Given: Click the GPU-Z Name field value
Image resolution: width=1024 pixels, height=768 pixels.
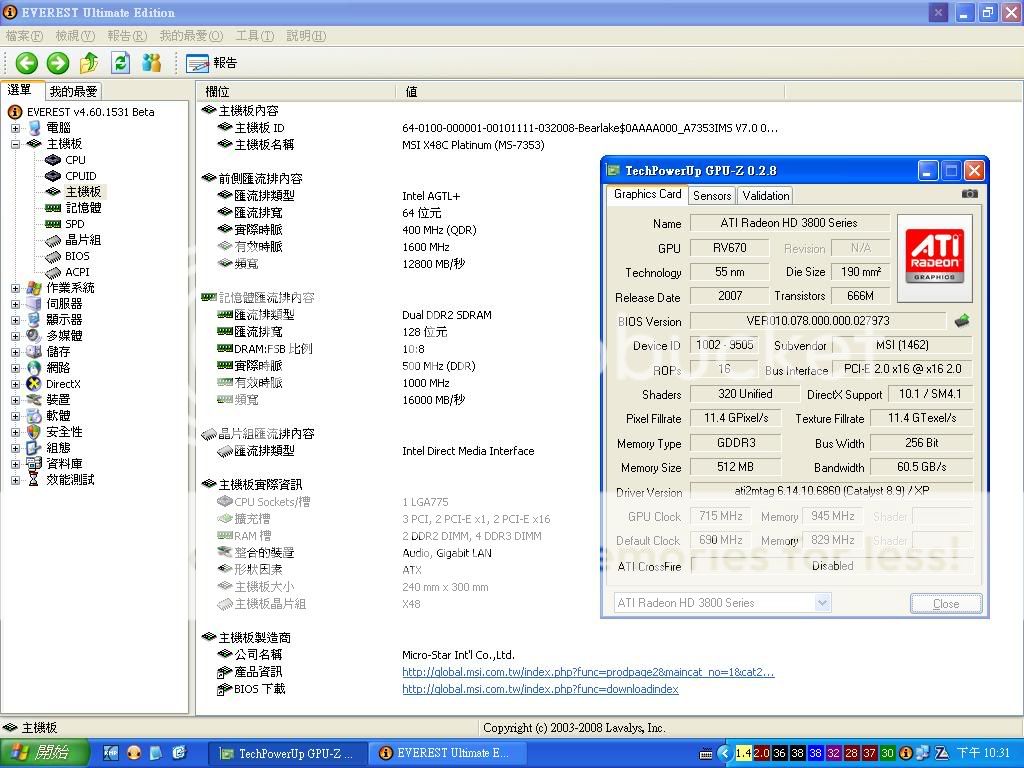Looking at the screenshot, I should [x=790, y=223].
